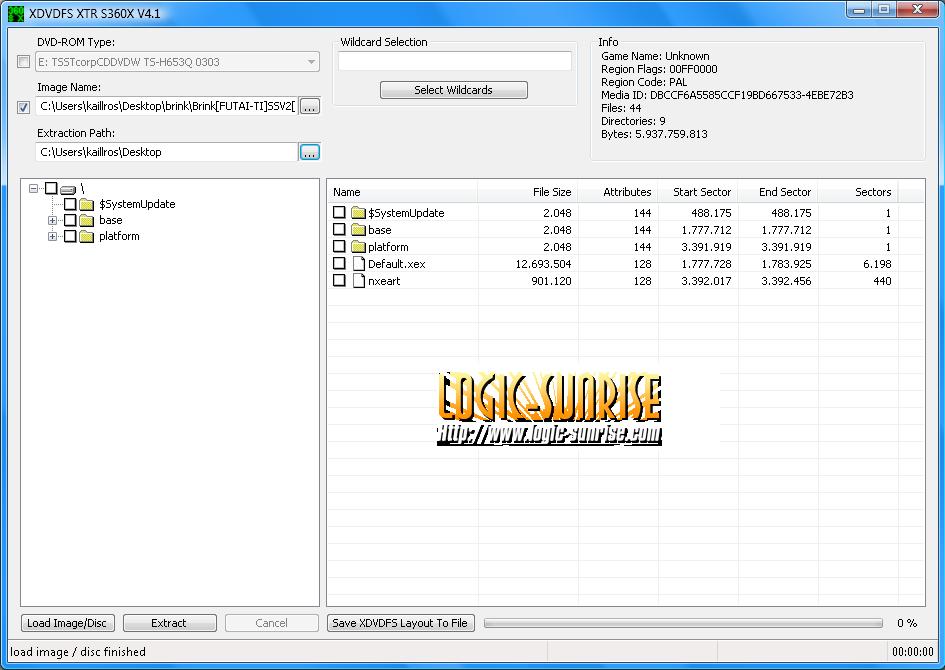The height and width of the screenshot is (670, 945).
Task: Expand the base folder in tree
Action: coord(52,221)
